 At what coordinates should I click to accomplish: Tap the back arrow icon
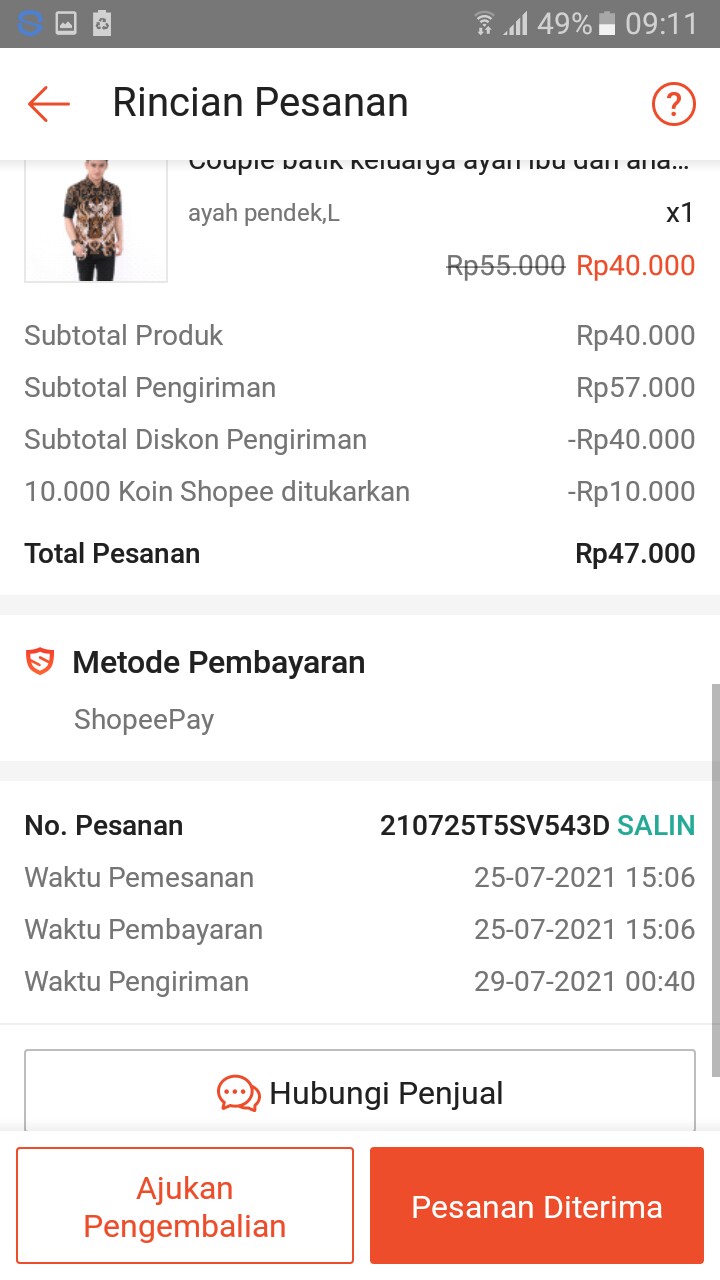coord(48,103)
